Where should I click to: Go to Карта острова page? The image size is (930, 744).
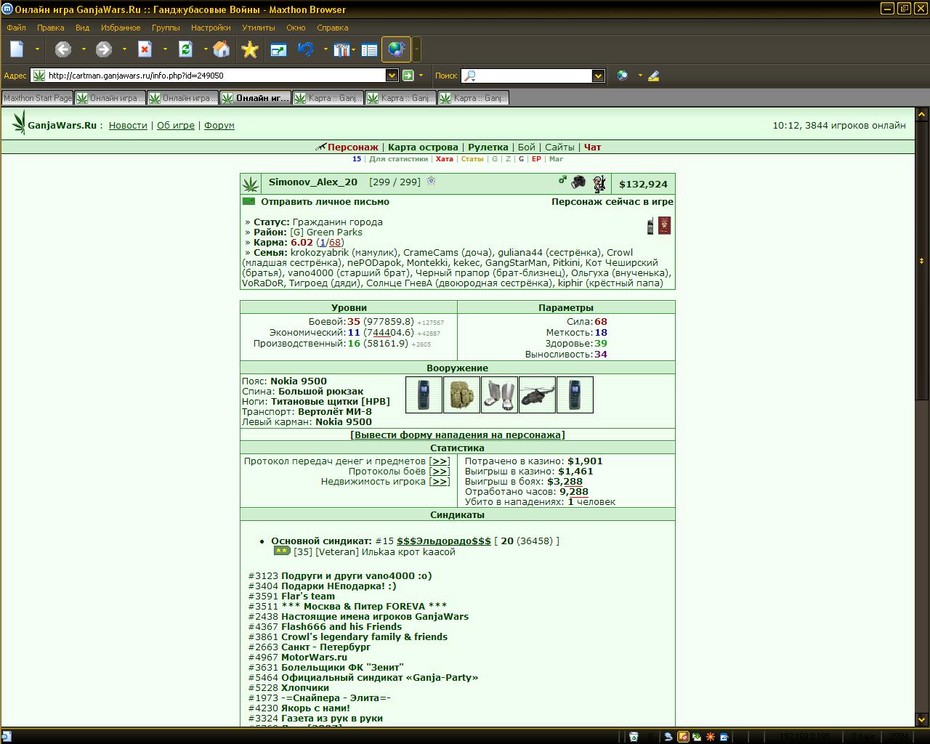pyautogui.click(x=423, y=147)
